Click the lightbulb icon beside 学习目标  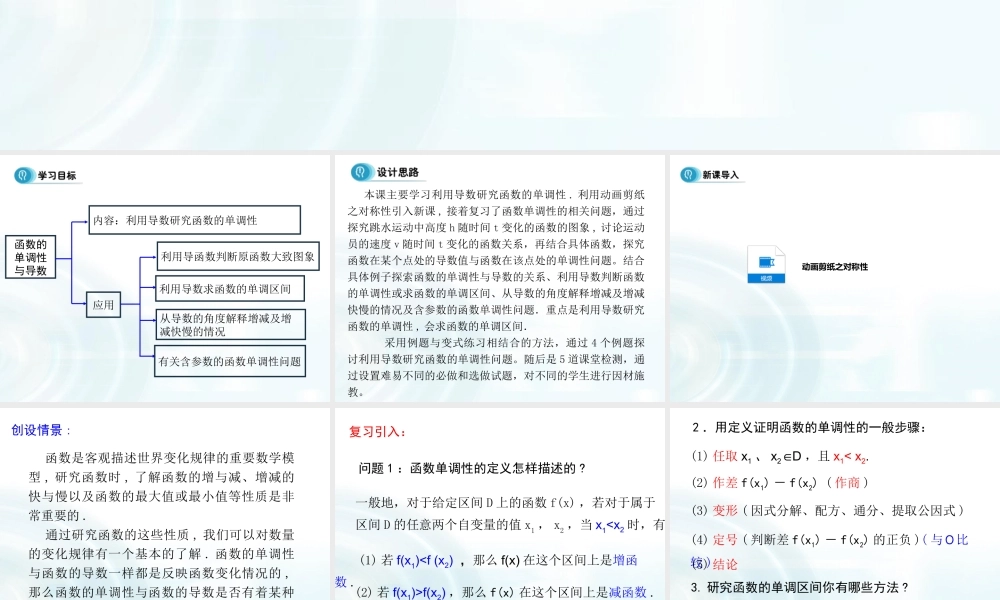tap(23, 173)
